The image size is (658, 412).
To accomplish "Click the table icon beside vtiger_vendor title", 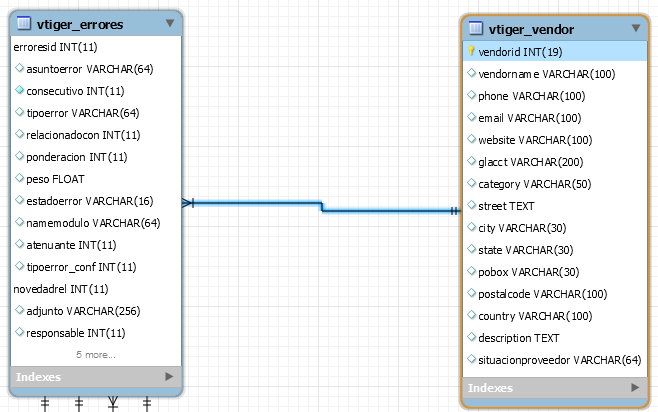I will (476, 28).
